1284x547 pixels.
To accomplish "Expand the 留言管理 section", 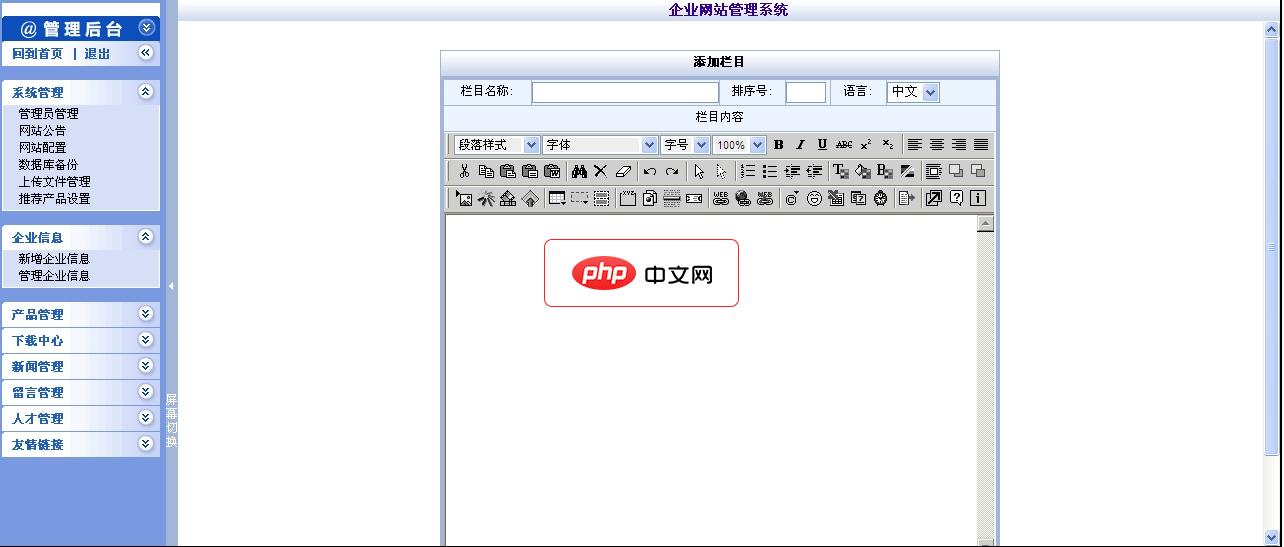I will point(145,391).
